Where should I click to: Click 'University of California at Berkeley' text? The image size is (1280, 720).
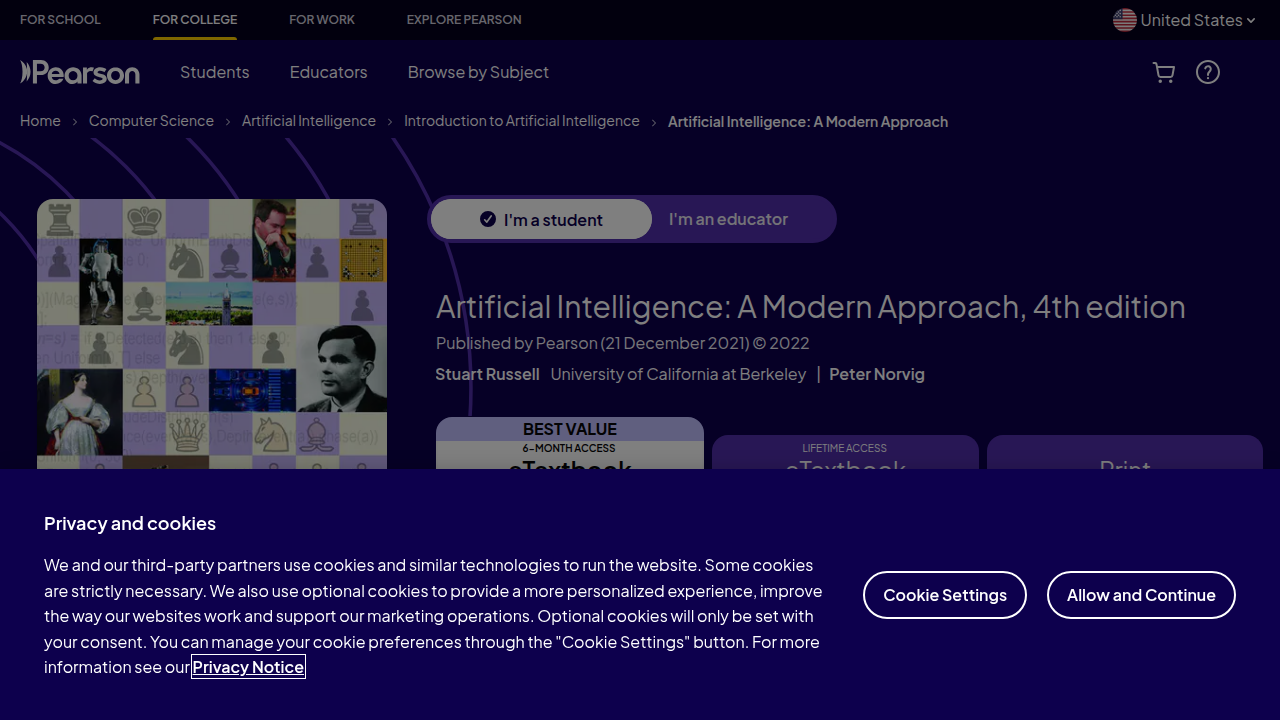click(678, 374)
